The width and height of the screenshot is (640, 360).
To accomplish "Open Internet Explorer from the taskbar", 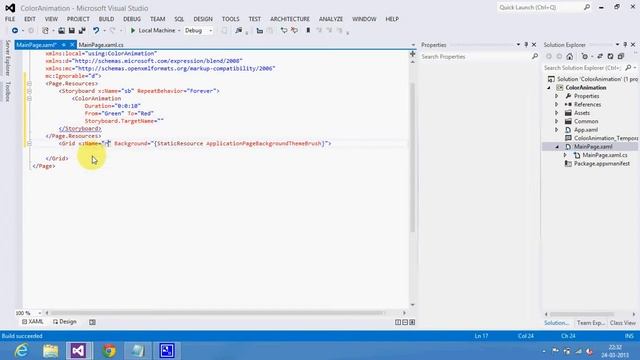I will coord(21,351).
